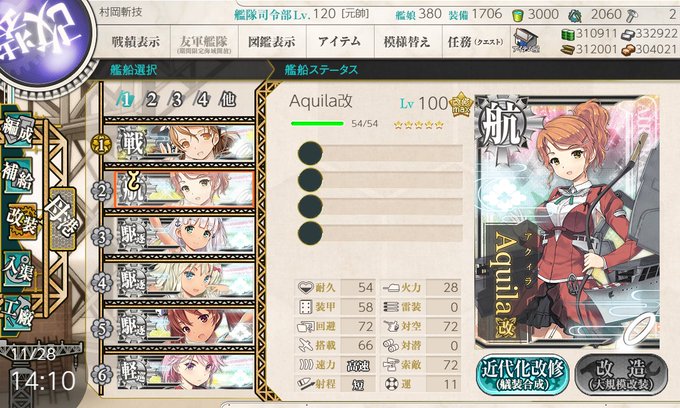Open the アイテム items menu

pos(339,42)
